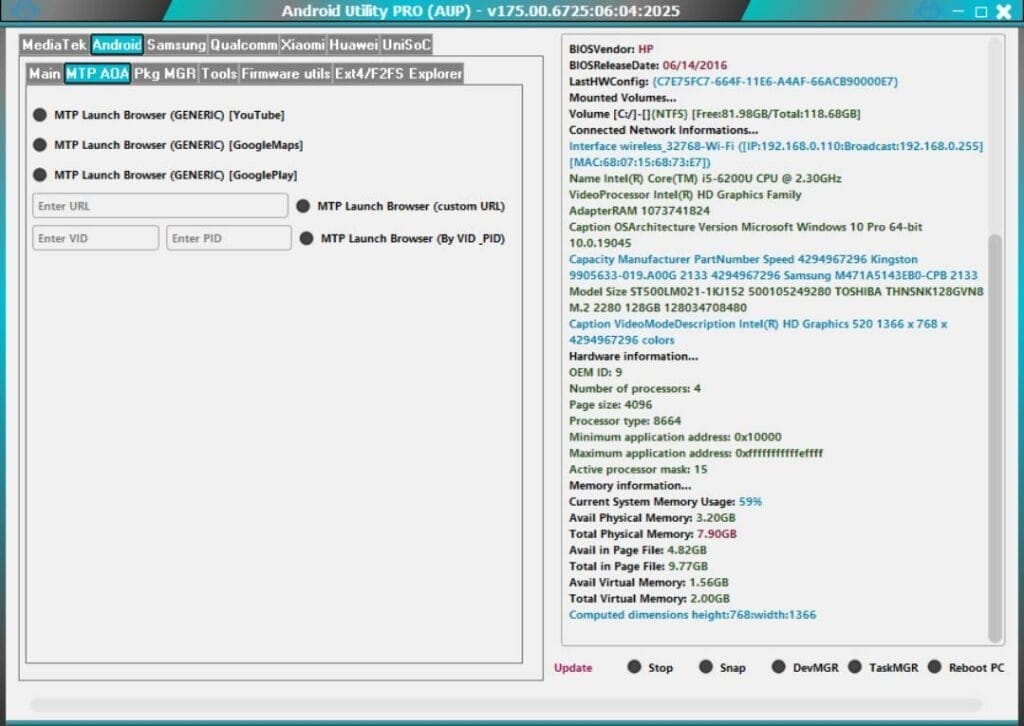Select the GoogleMaps launch browser option
The width and height of the screenshot is (1024, 726).
click(x=40, y=145)
